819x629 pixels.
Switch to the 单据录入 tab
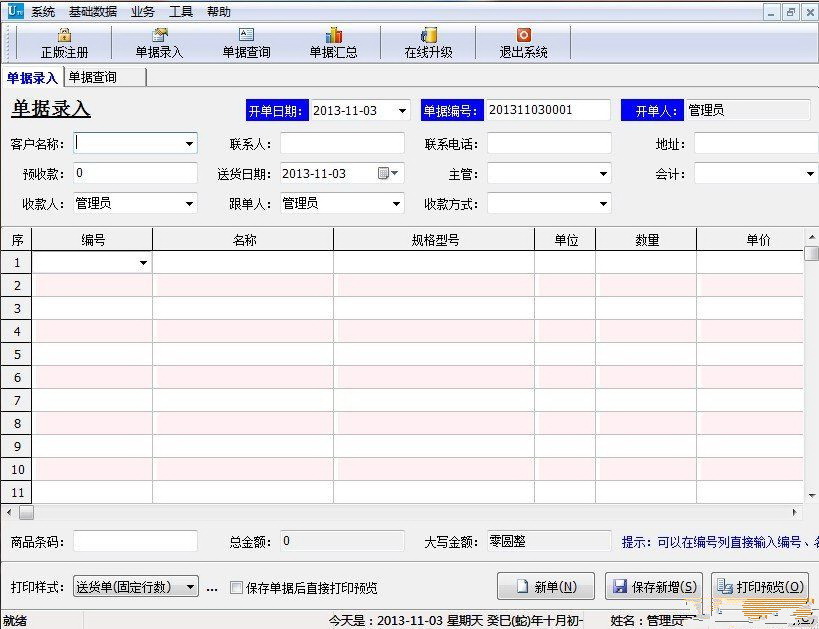(32, 78)
